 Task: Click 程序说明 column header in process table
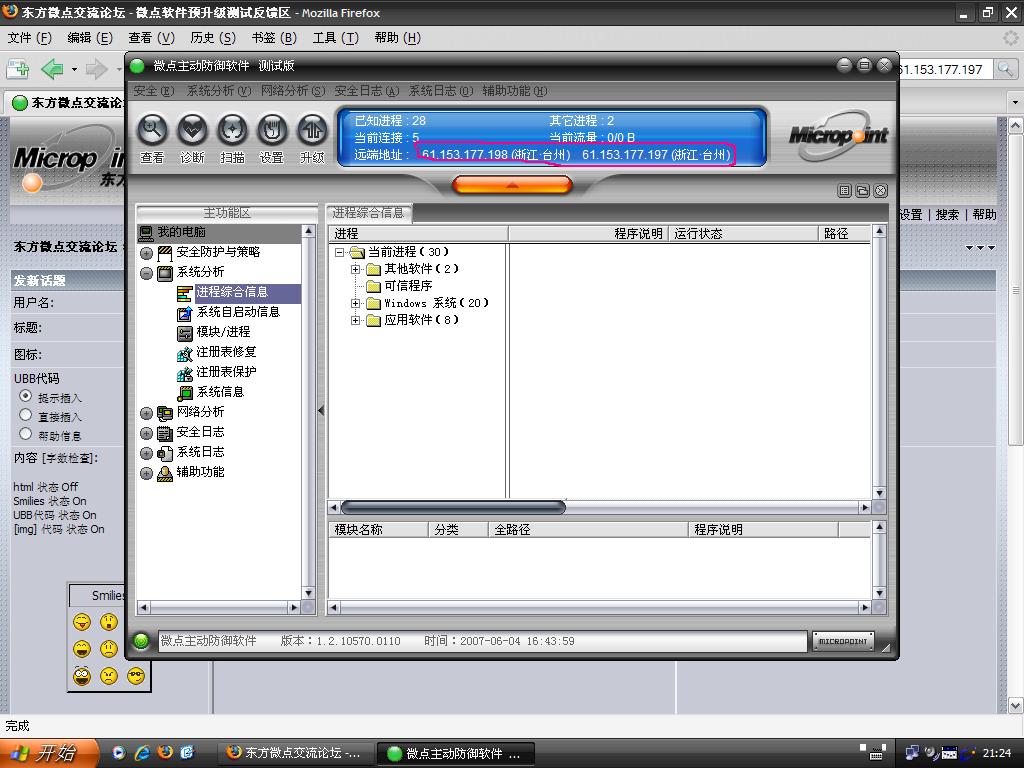coord(587,234)
